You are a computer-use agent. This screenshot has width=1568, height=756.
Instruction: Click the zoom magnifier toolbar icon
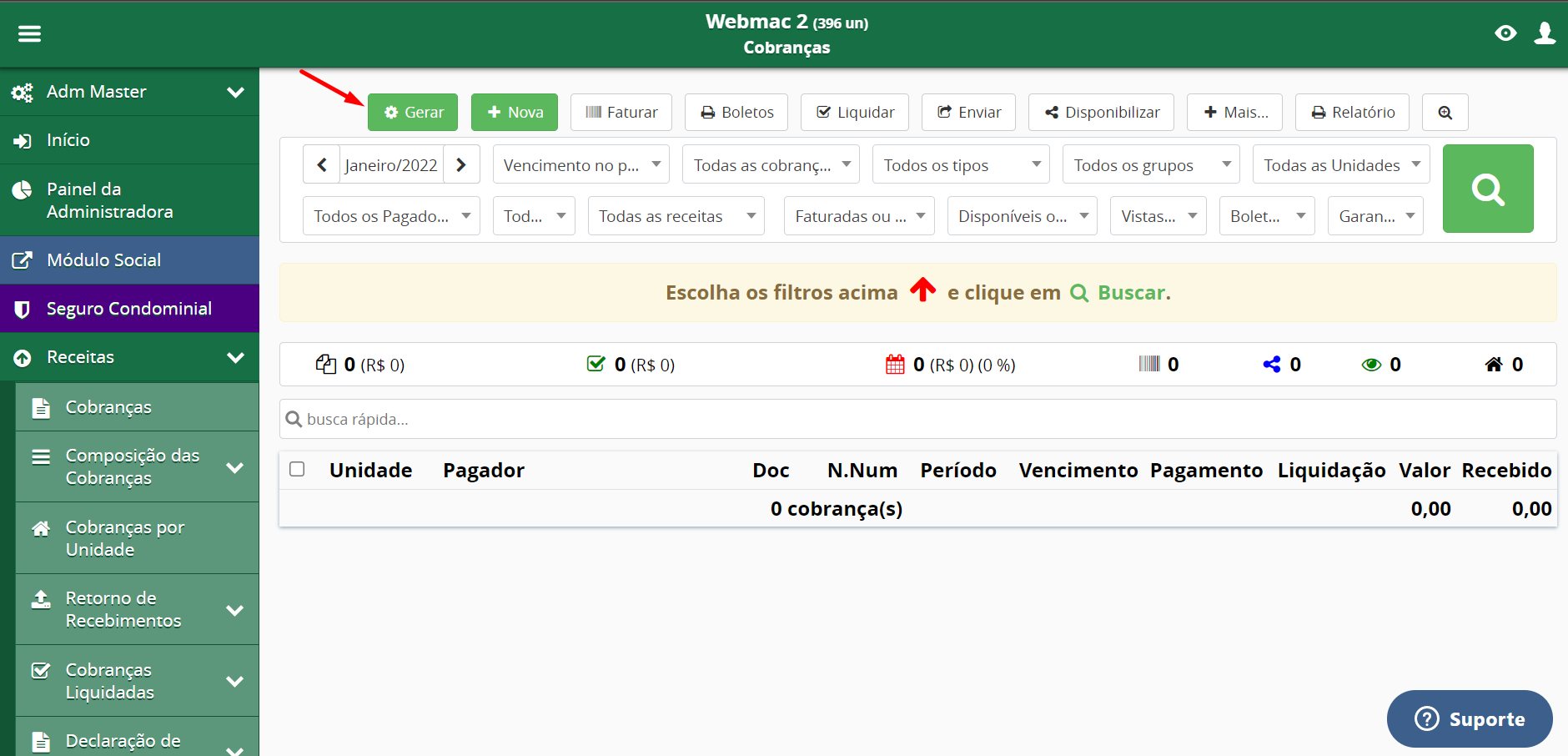(x=1445, y=112)
